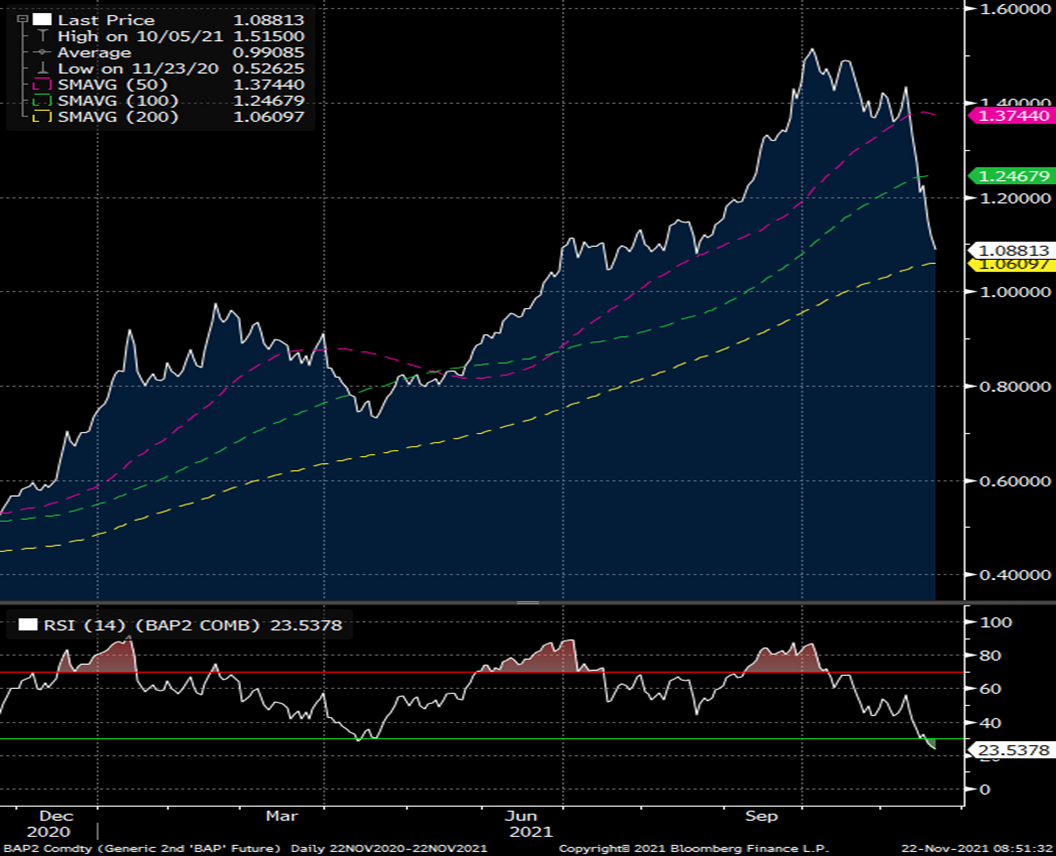This screenshot has width=1056, height=856.
Task: Click the 1.00000 price axis label
Action: pos(1015,292)
